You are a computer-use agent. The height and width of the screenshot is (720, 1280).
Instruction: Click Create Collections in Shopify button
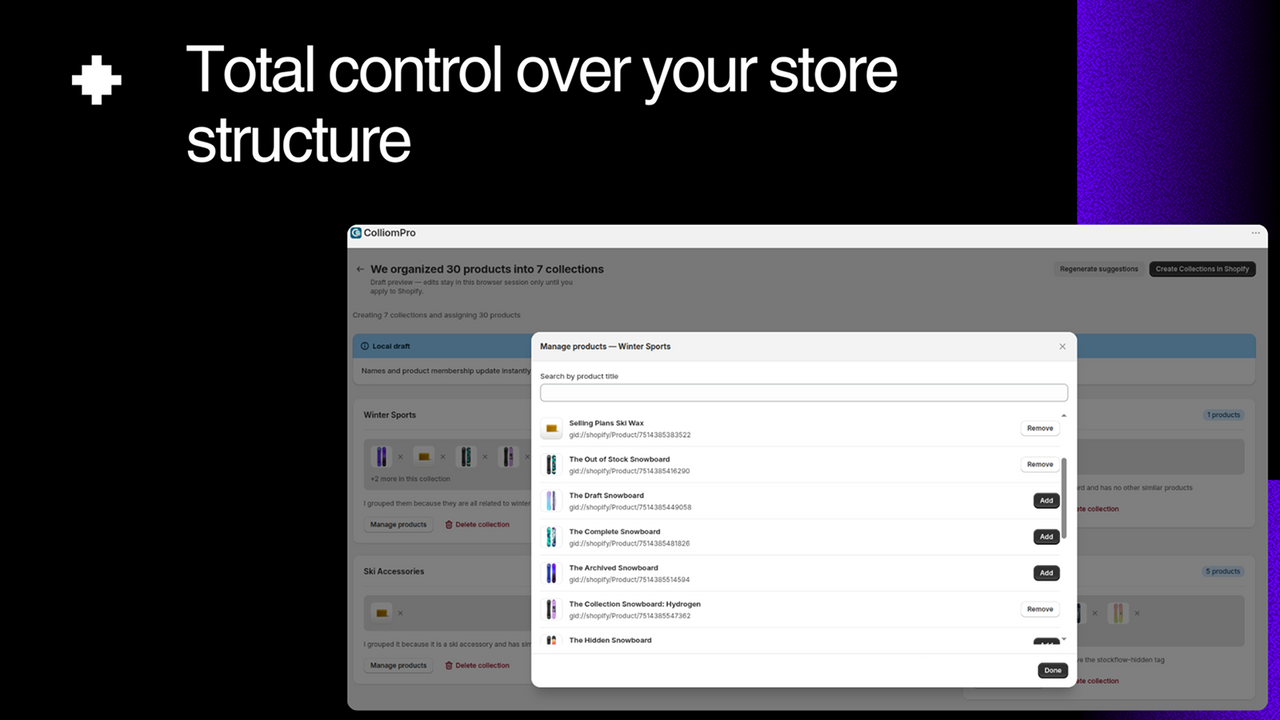(1202, 269)
